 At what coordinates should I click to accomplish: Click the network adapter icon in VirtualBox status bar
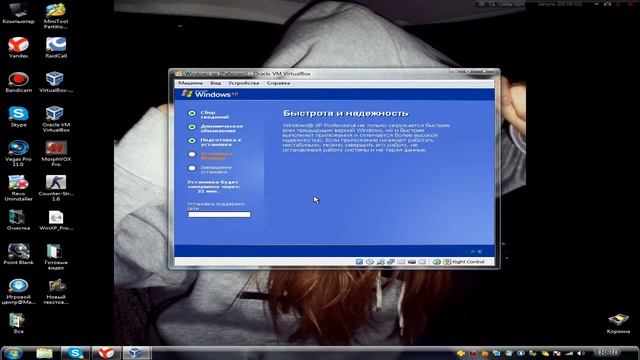coord(391,262)
